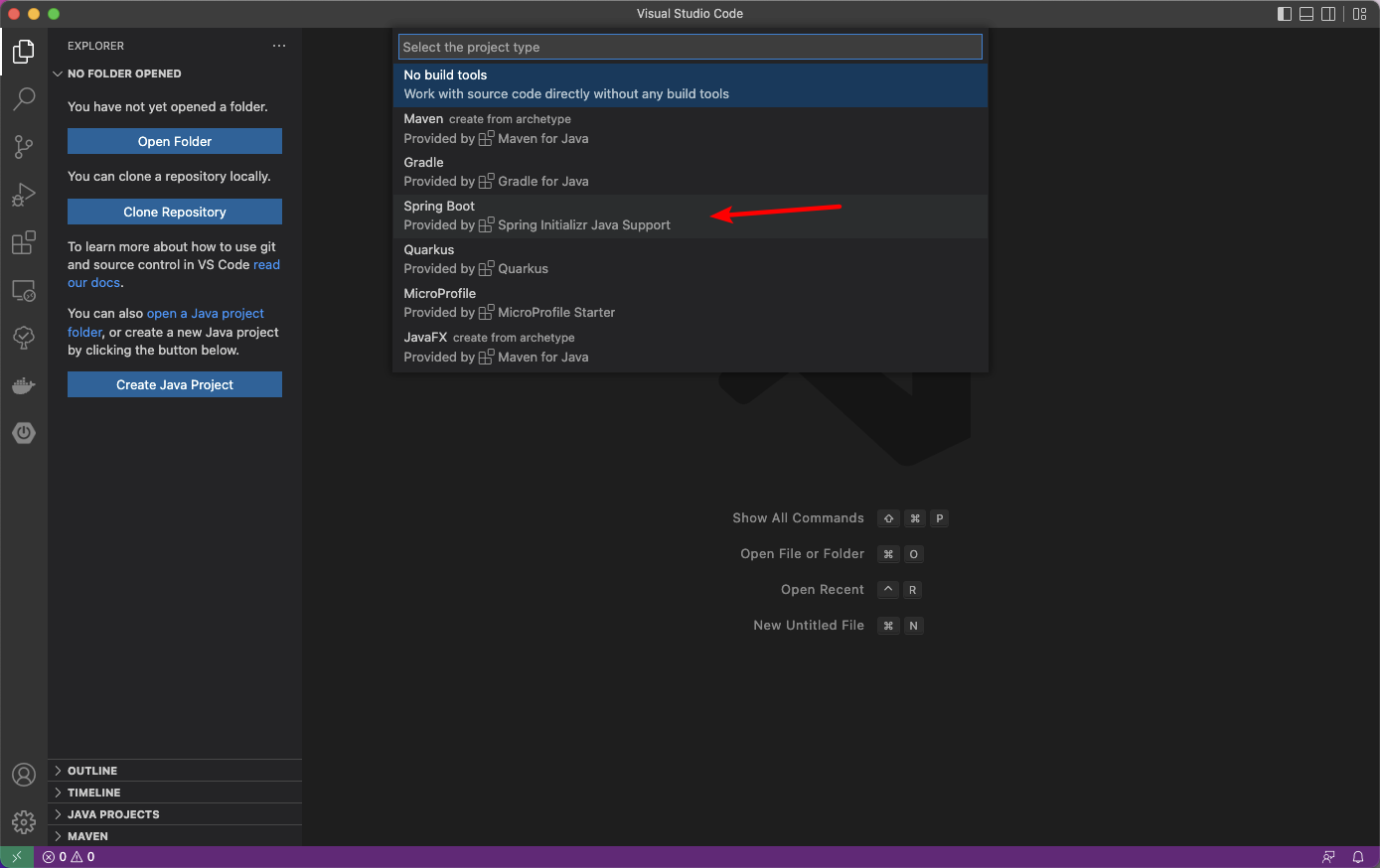
Task: Select the MicroProfile project type
Action: tap(690, 303)
